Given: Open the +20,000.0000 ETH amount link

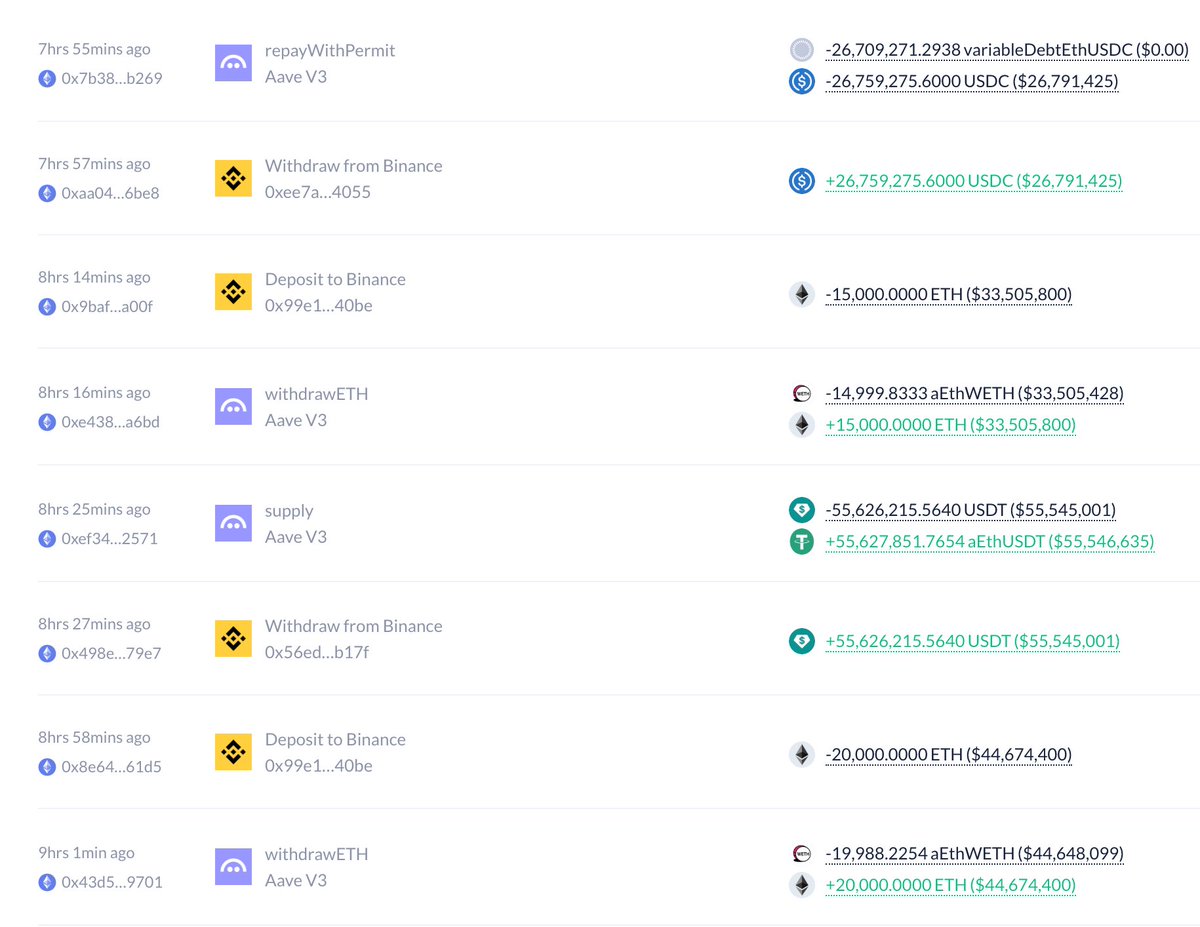Looking at the screenshot, I should 951,885.
